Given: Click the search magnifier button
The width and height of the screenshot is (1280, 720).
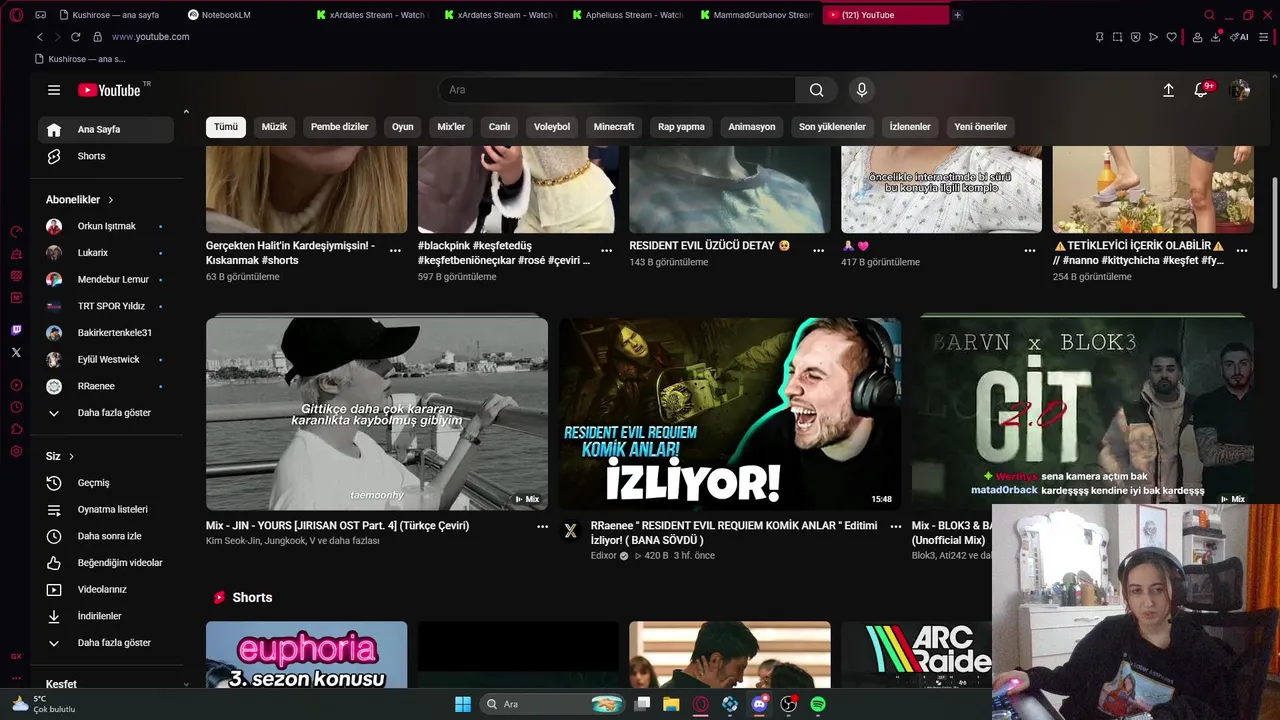Looking at the screenshot, I should coord(817,90).
